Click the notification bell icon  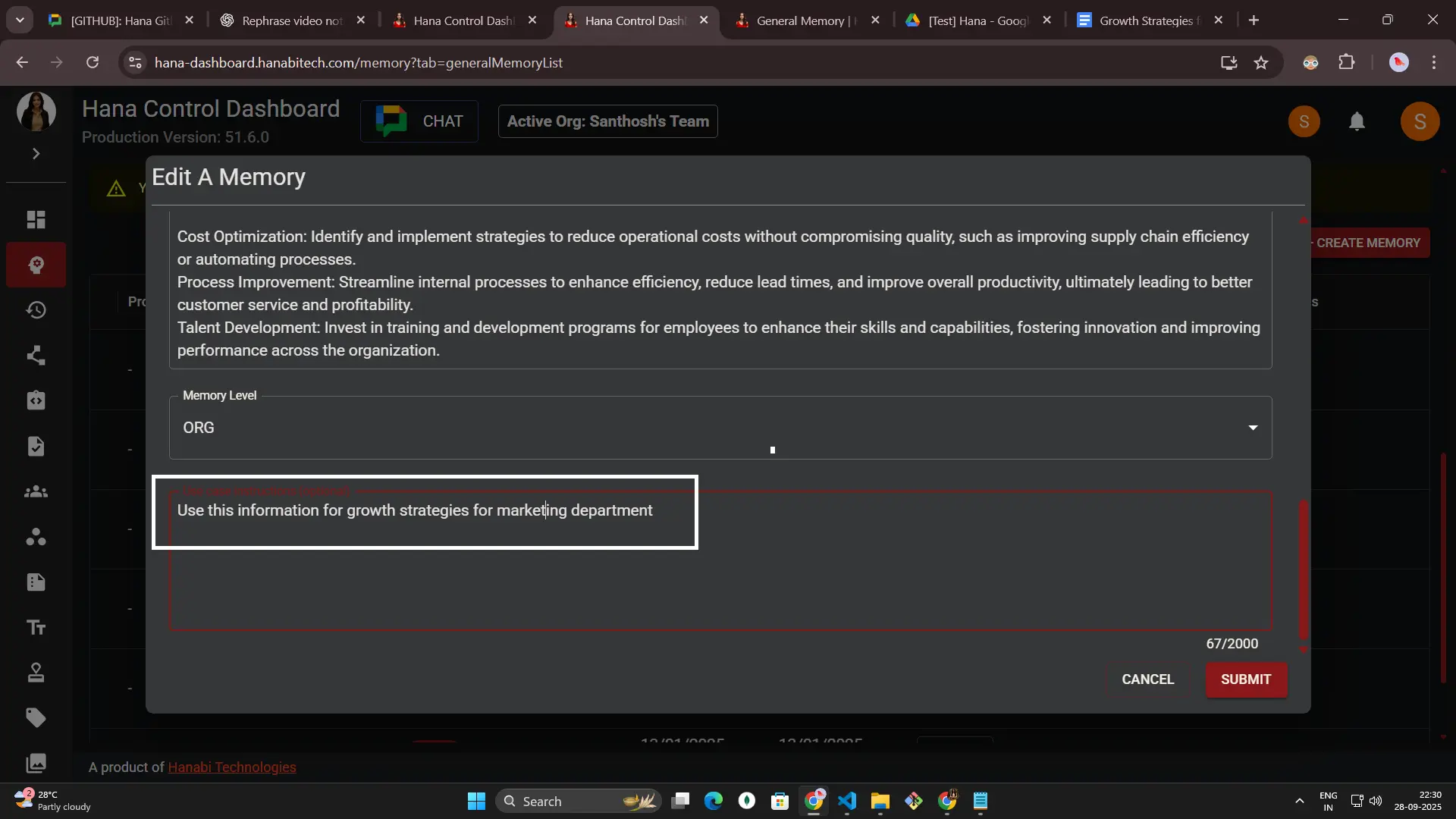point(1357,121)
